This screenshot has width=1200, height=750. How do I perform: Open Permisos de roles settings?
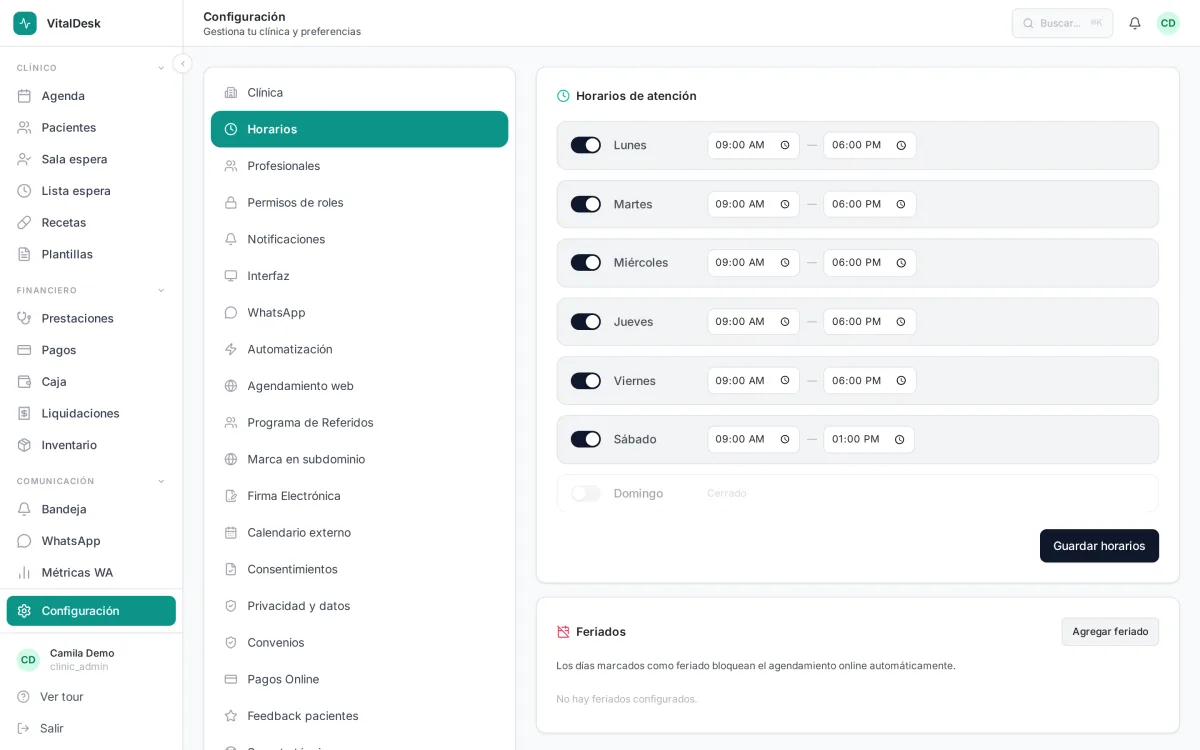click(359, 202)
